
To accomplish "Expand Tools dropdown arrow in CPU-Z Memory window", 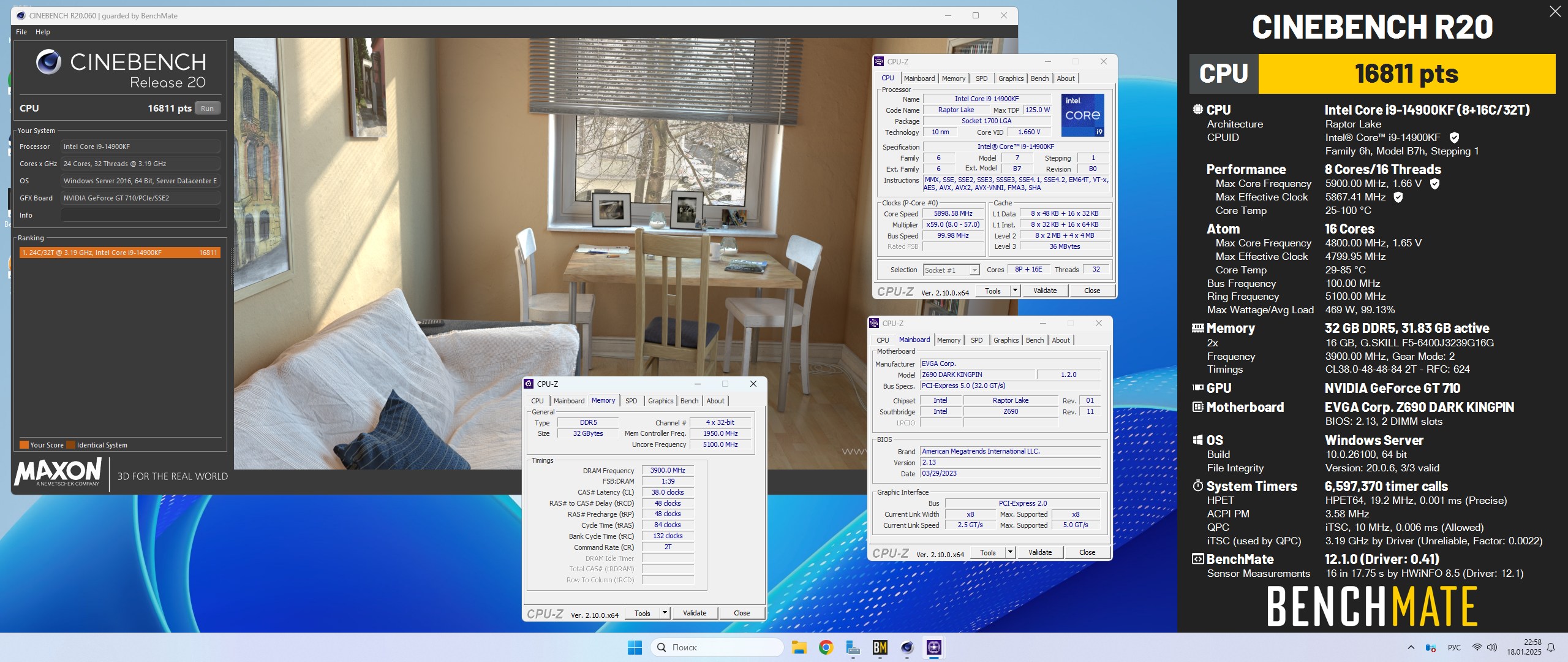I will 665,614.
